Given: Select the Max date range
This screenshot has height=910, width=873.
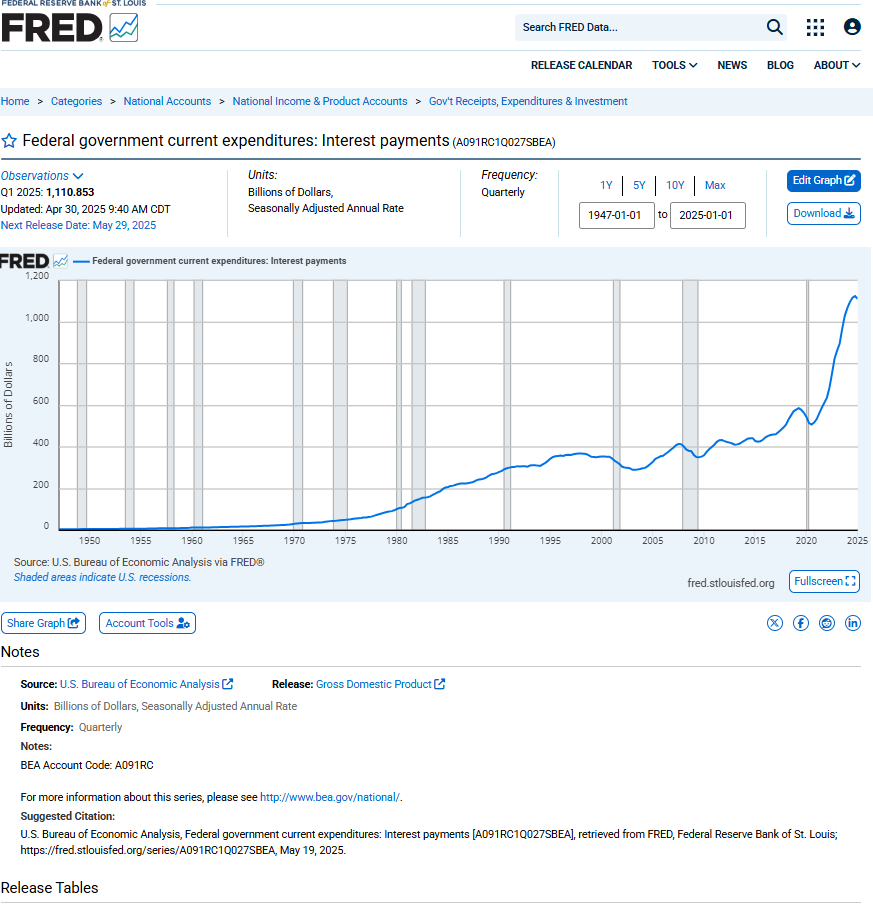Looking at the screenshot, I should pyautogui.click(x=715, y=185).
